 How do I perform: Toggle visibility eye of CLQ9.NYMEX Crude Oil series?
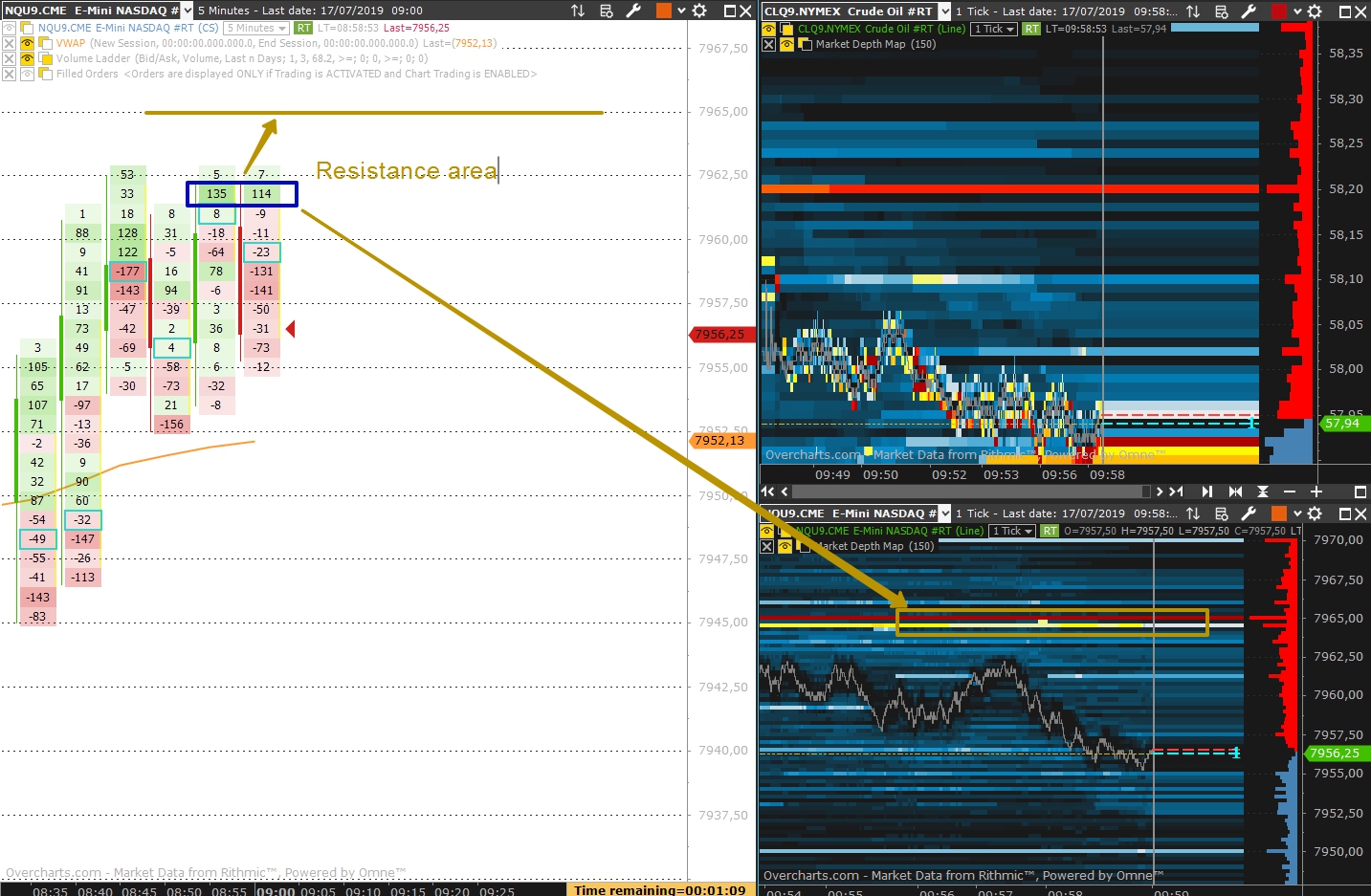(768, 30)
